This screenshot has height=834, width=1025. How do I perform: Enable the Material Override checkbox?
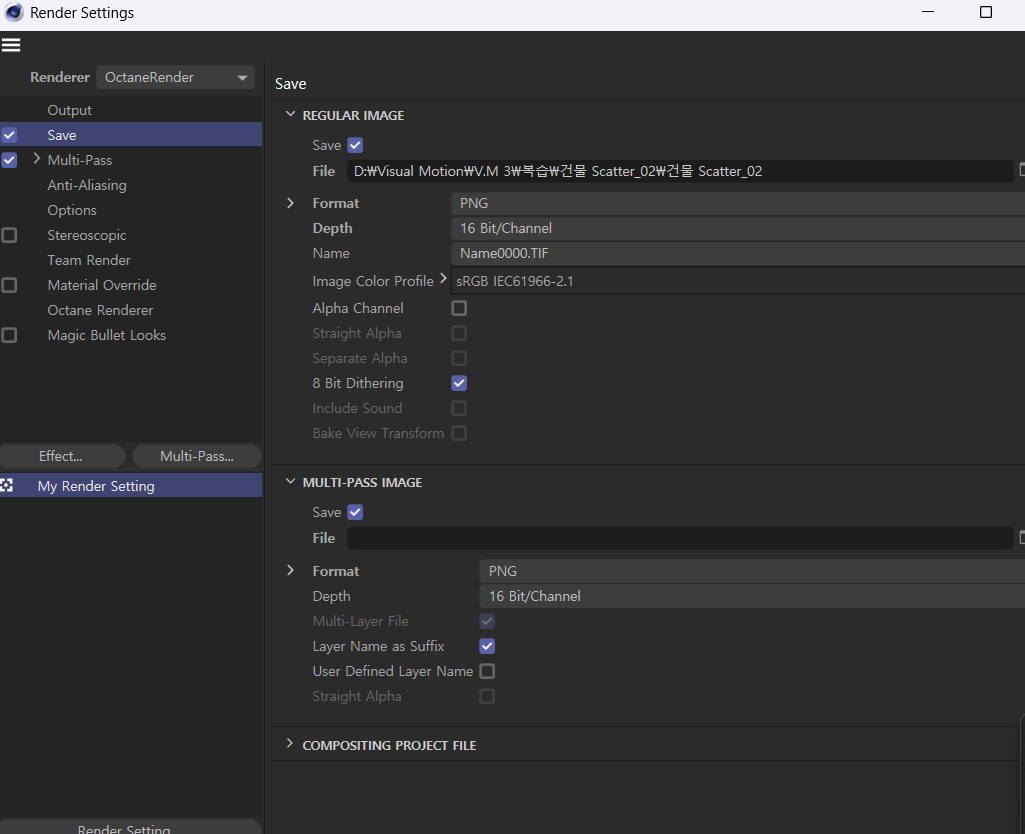pyautogui.click(x=9, y=285)
